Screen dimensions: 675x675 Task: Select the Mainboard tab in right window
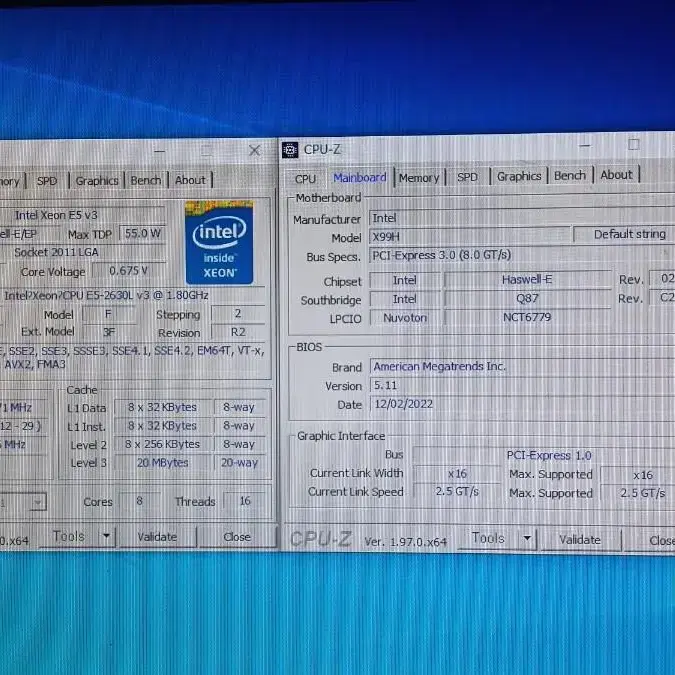pyautogui.click(x=360, y=177)
